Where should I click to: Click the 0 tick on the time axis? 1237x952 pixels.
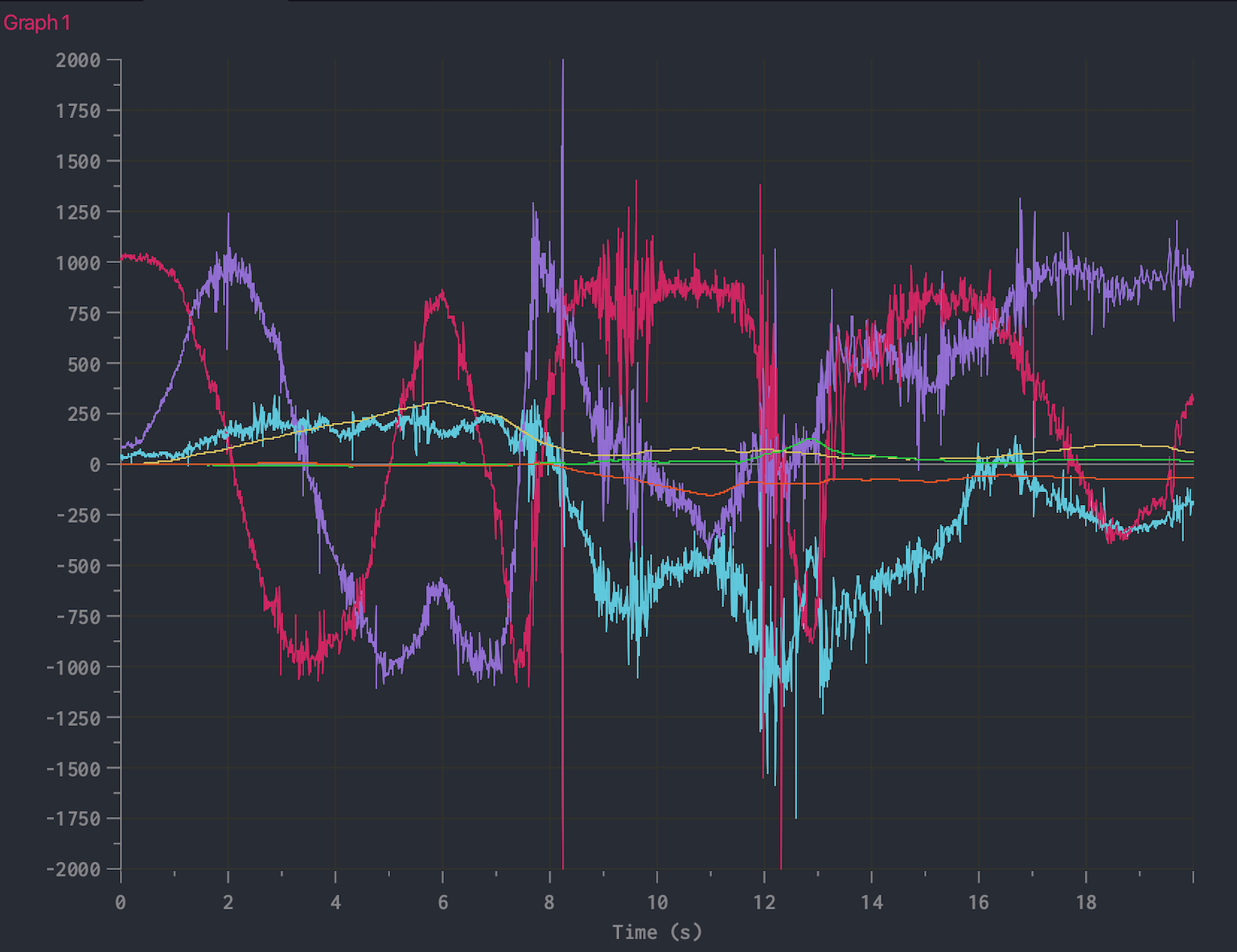[121, 902]
